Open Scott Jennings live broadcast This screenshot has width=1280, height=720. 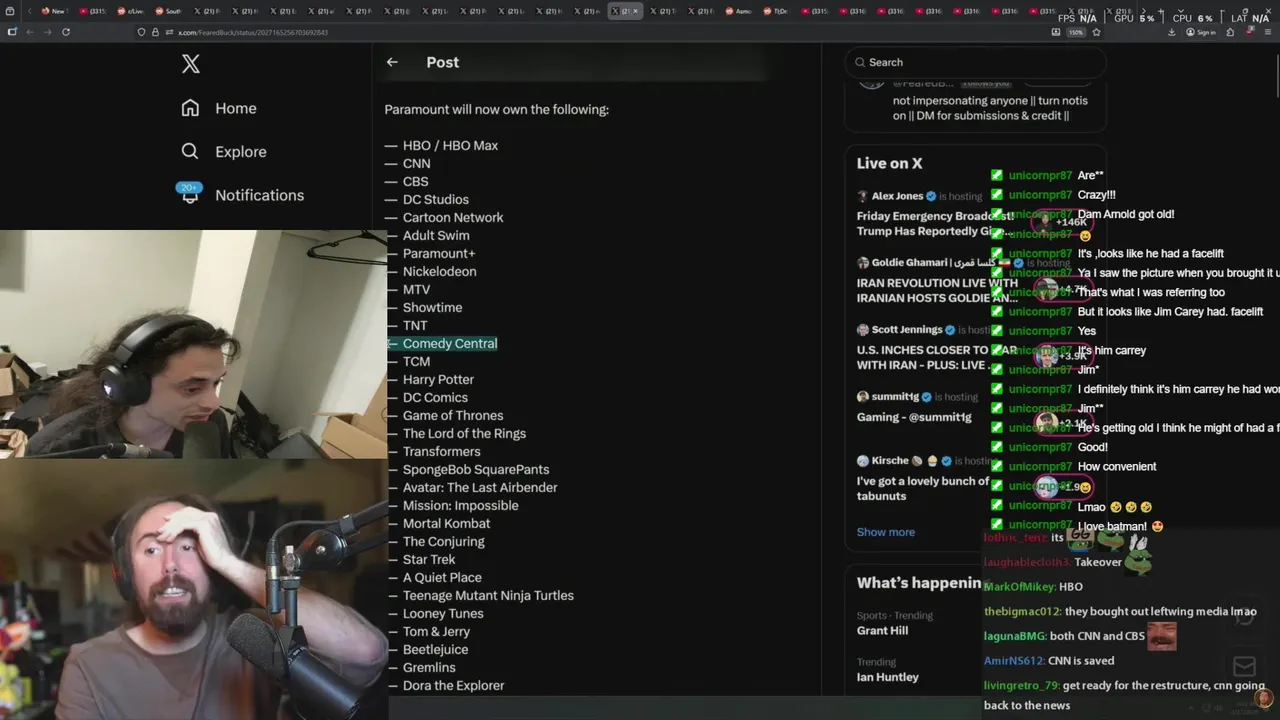coord(936,348)
